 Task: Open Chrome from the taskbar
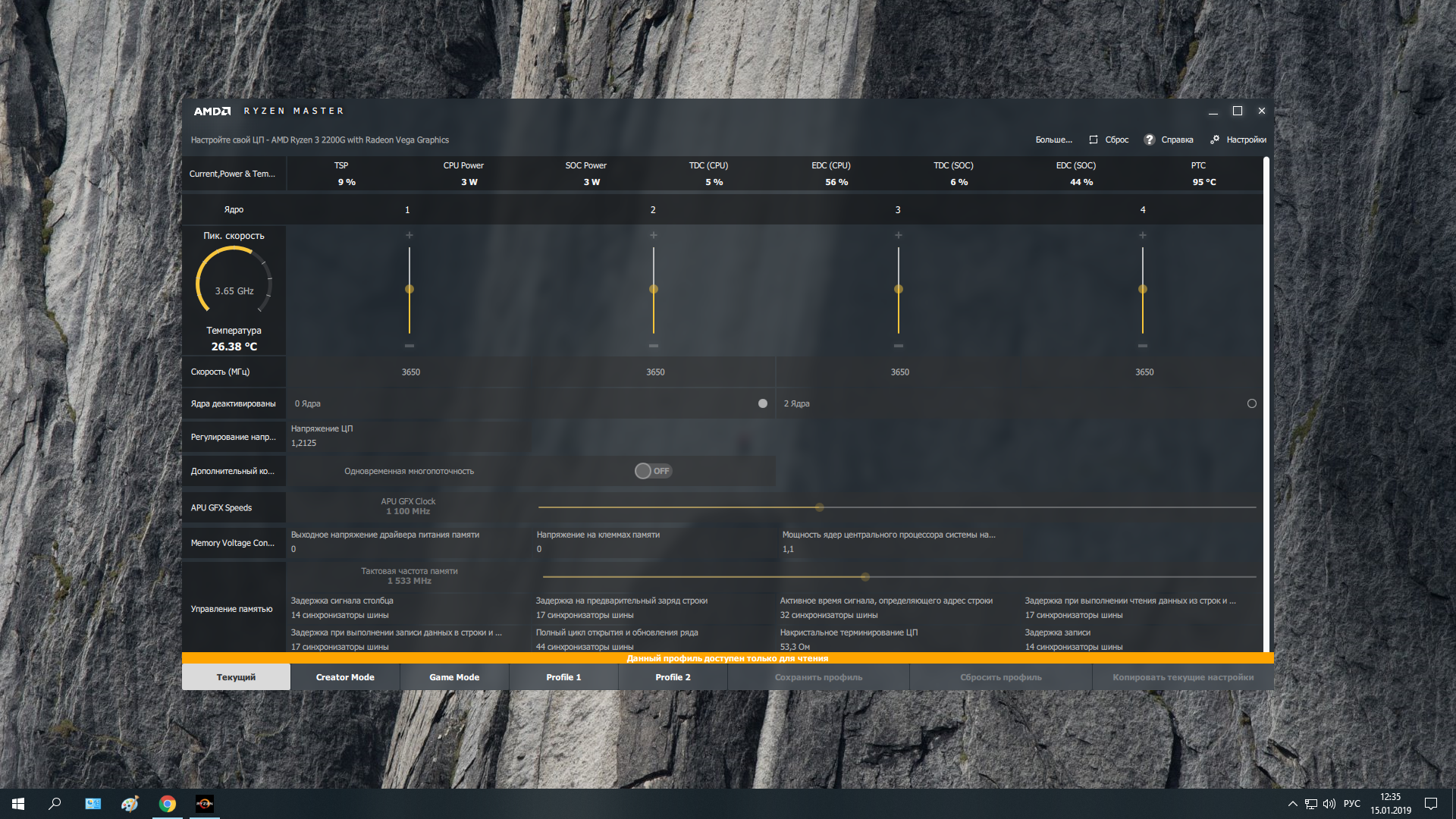pyautogui.click(x=168, y=803)
